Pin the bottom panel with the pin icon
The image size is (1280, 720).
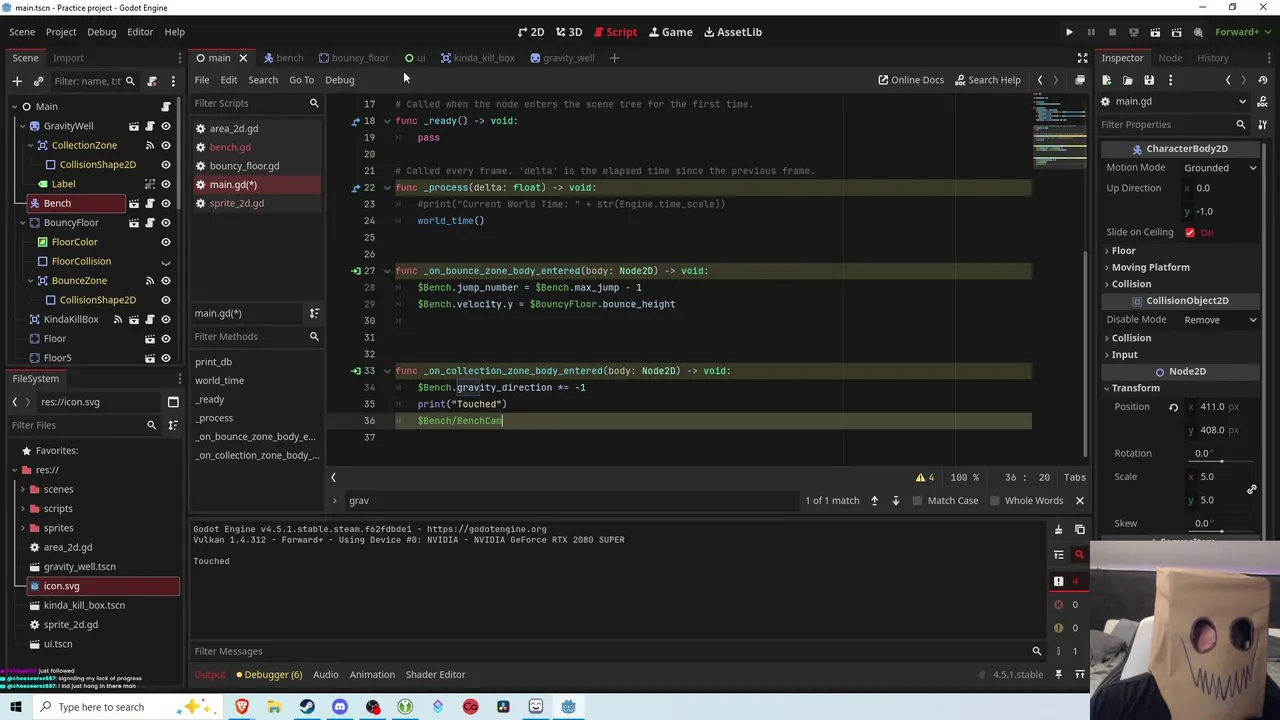1059,675
